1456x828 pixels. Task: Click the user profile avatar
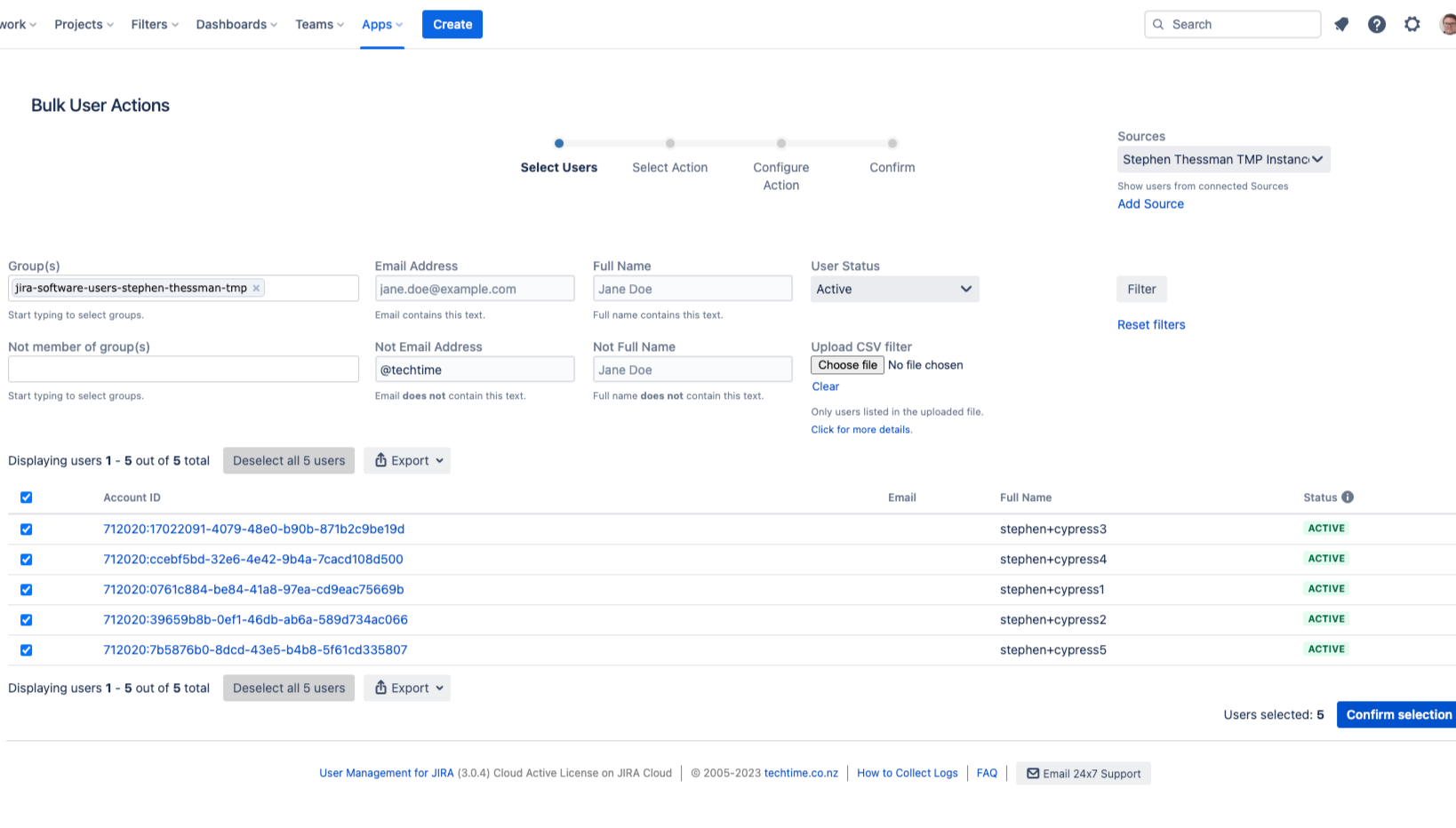pyautogui.click(x=1448, y=25)
